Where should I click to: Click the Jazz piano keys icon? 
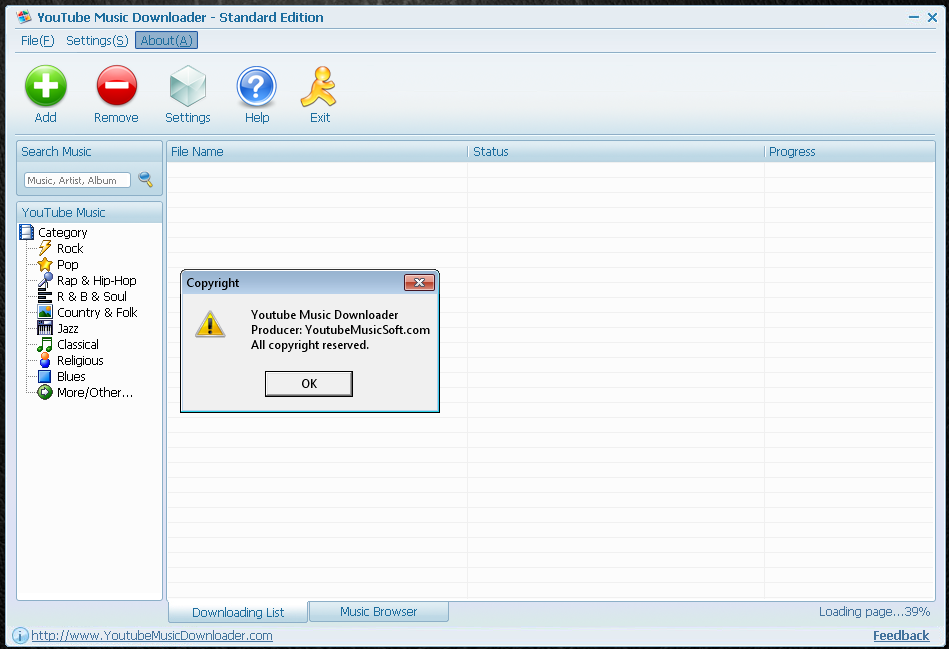point(45,328)
